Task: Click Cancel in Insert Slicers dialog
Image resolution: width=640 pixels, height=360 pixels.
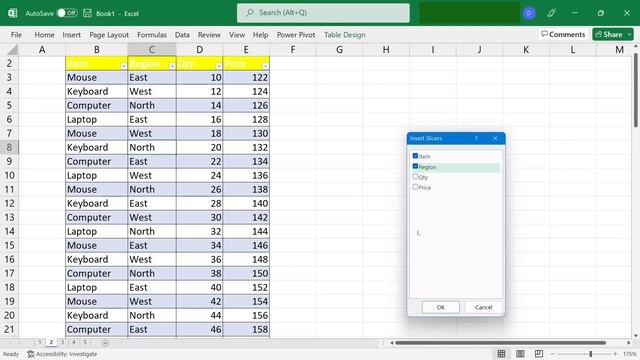Action: pyautogui.click(x=483, y=307)
